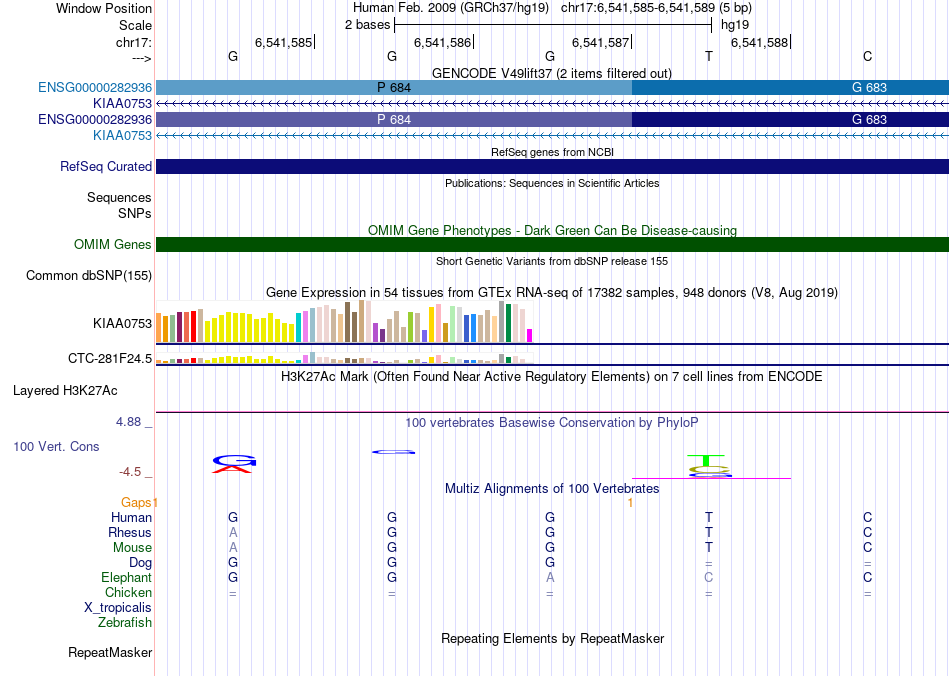
Task: Click the 6,541,586 coordinate tick label
Action: (x=442, y=42)
